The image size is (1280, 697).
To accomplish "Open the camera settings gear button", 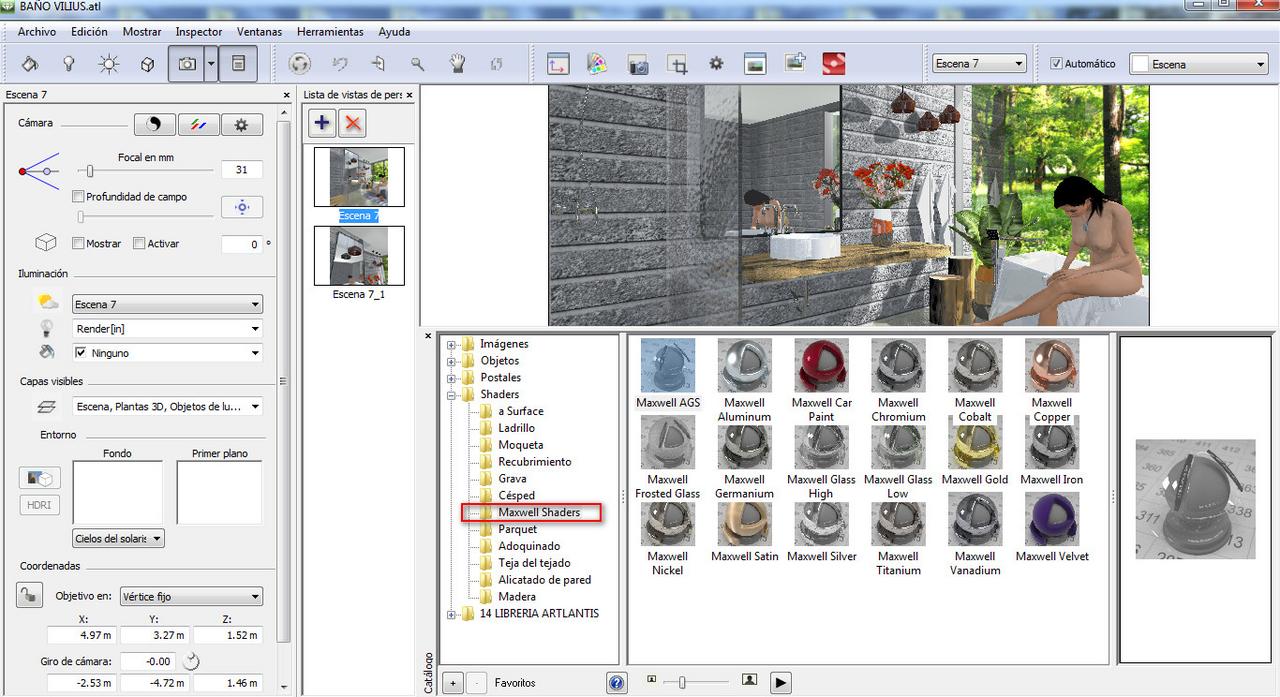I will tap(241, 124).
